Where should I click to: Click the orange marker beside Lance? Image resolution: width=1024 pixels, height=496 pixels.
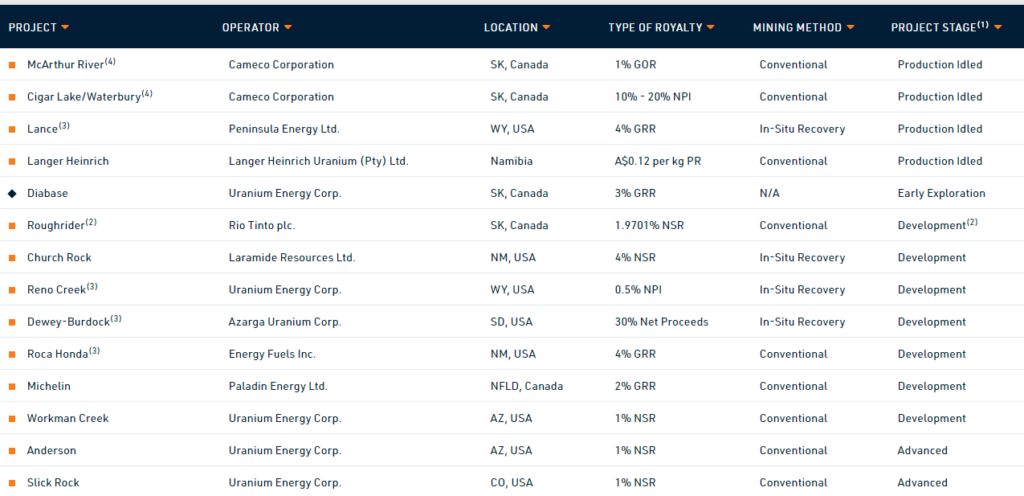(x=12, y=129)
